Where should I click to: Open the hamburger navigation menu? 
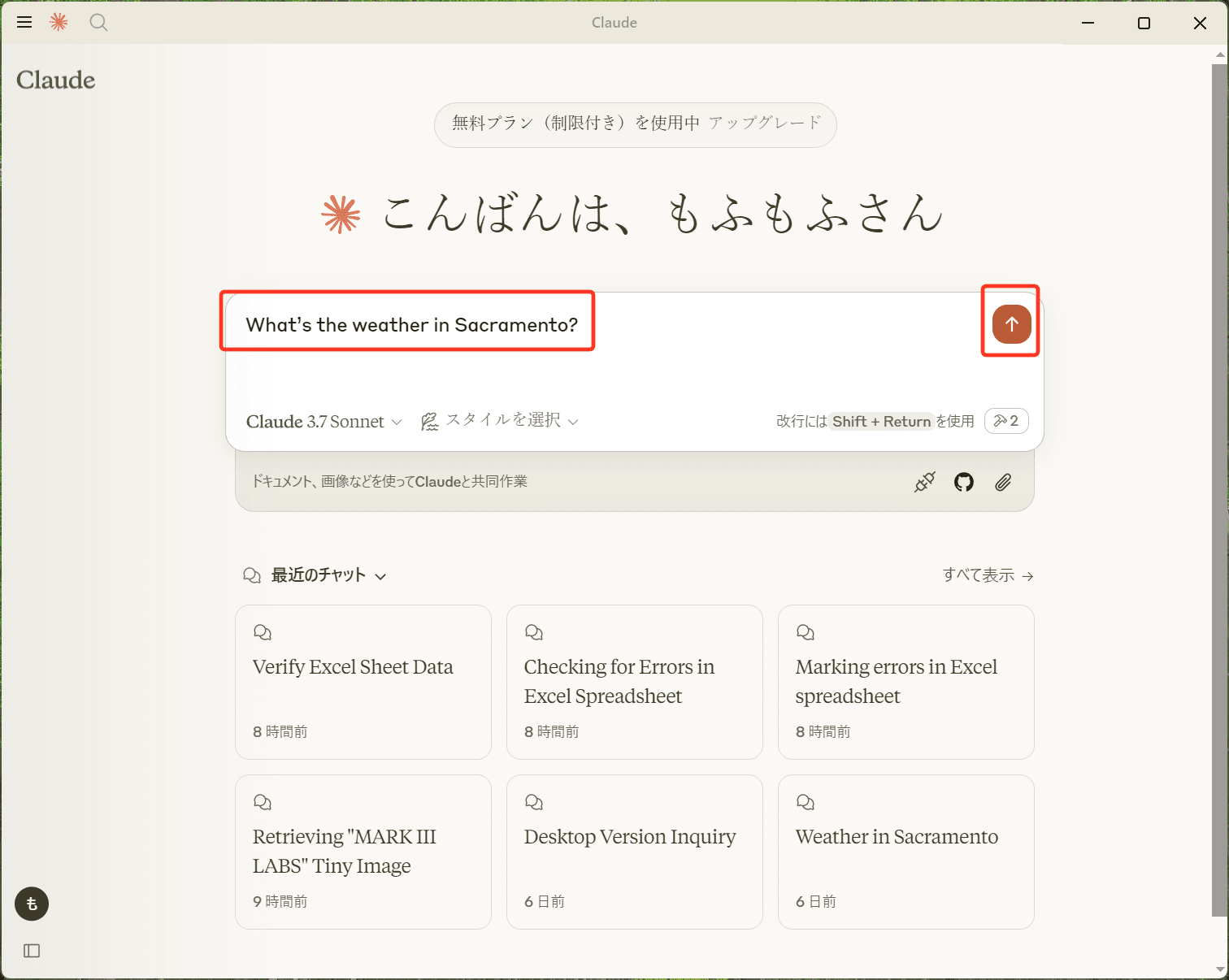coord(24,22)
